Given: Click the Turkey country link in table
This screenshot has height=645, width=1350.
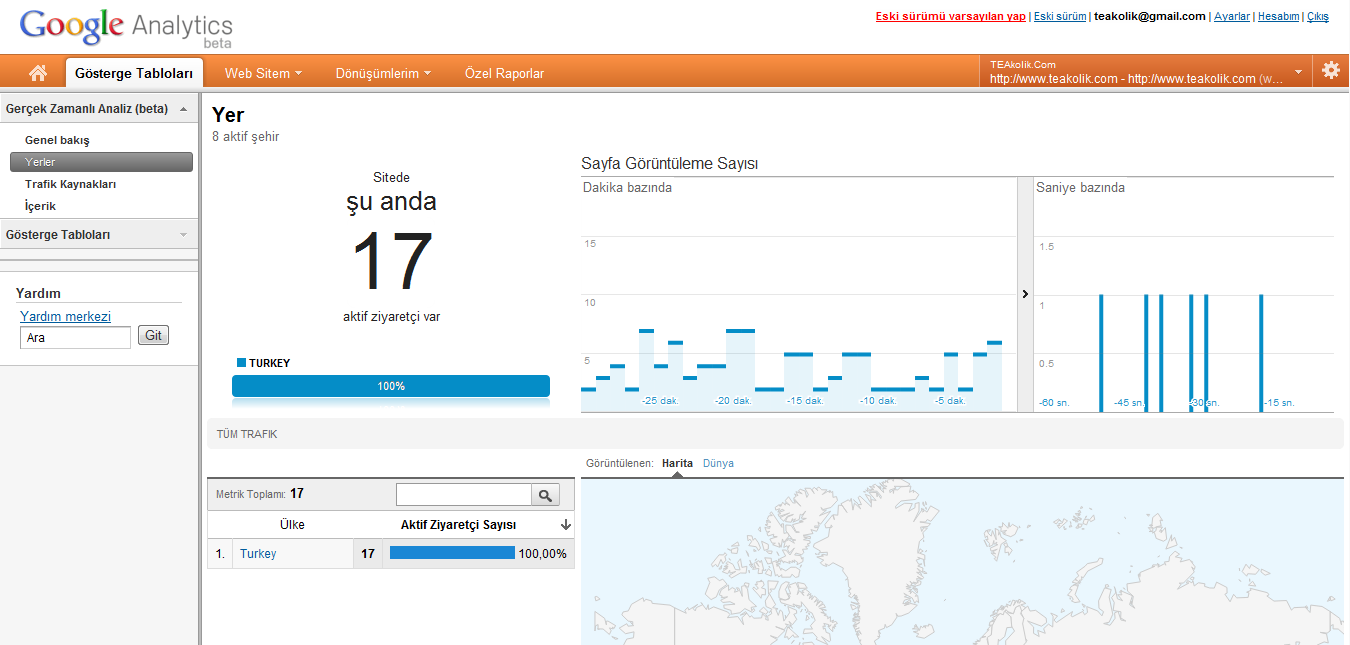Looking at the screenshot, I should coord(258,554).
